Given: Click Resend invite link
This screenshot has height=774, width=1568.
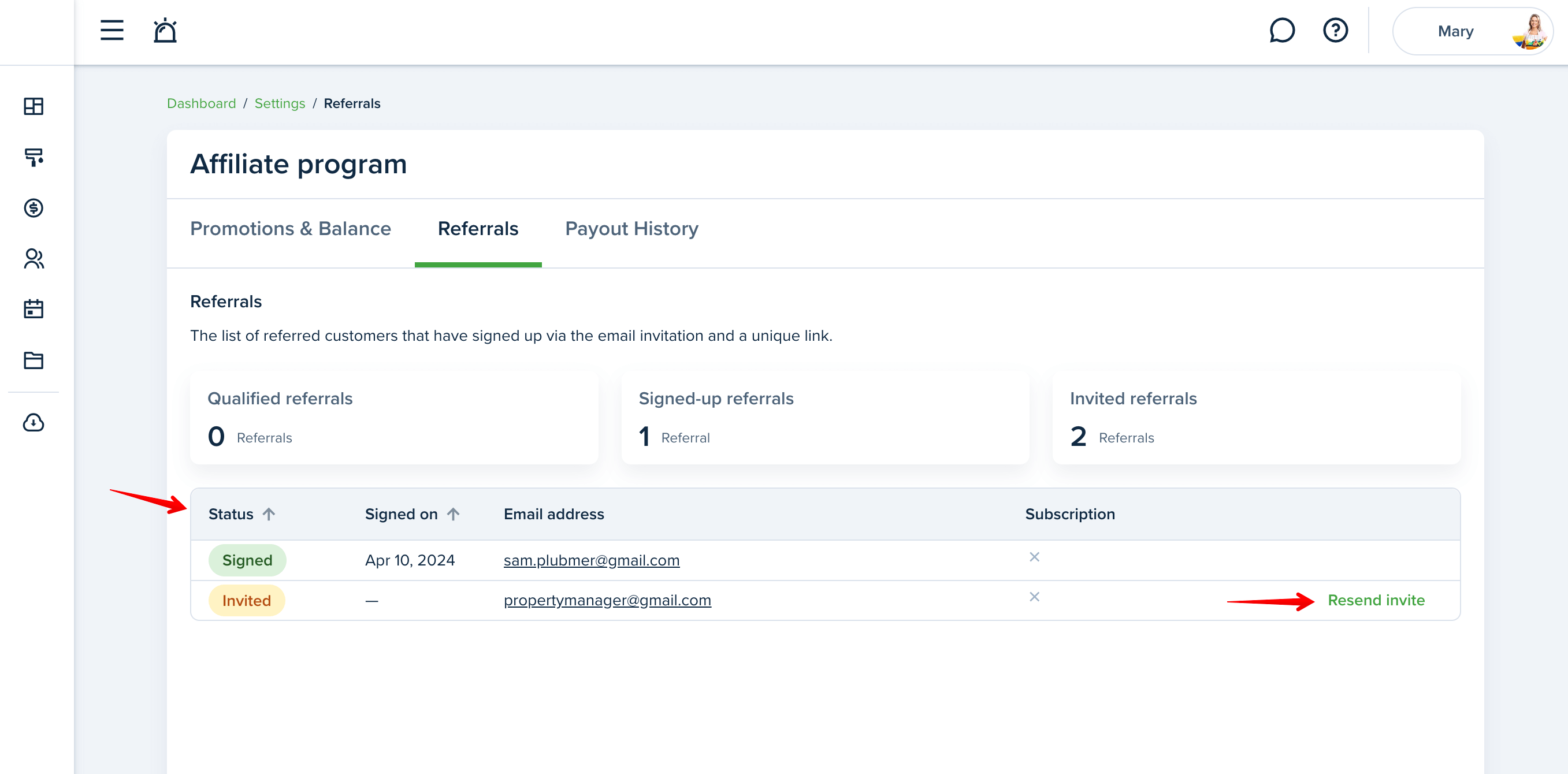Looking at the screenshot, I should coord(1376,600).
